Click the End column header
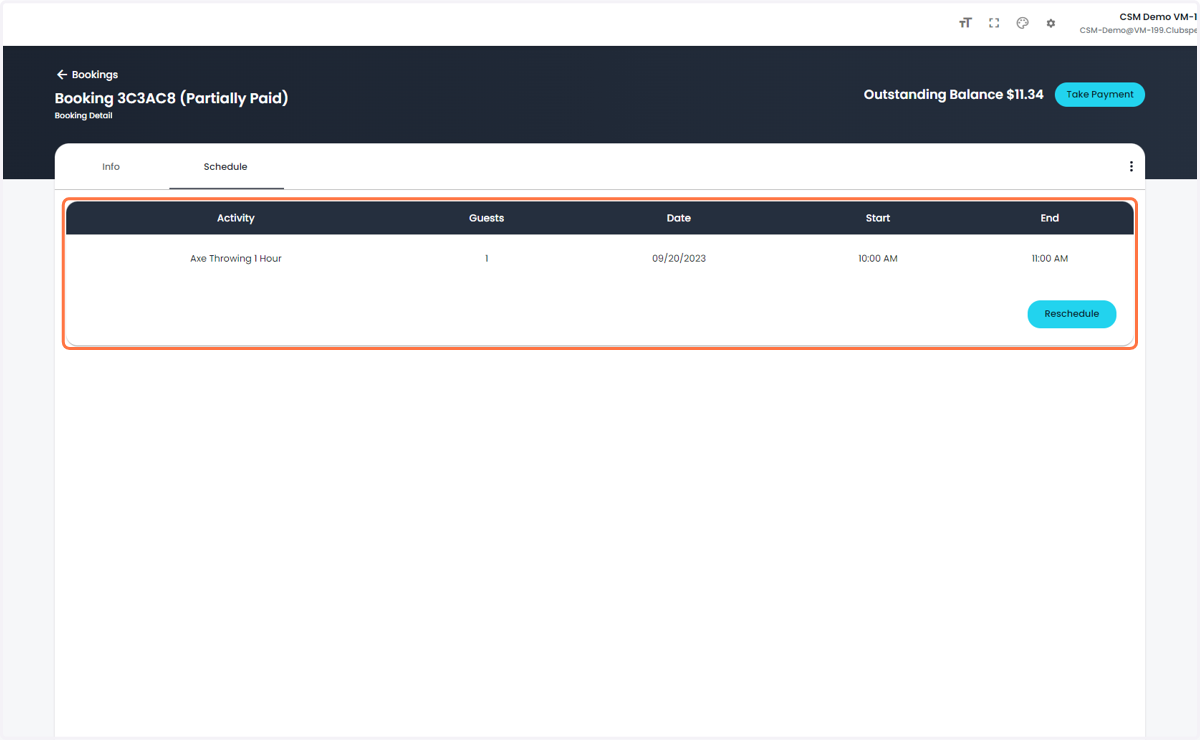The width and height of the screenshot is (1200, 740). (x=1050, y=218)
